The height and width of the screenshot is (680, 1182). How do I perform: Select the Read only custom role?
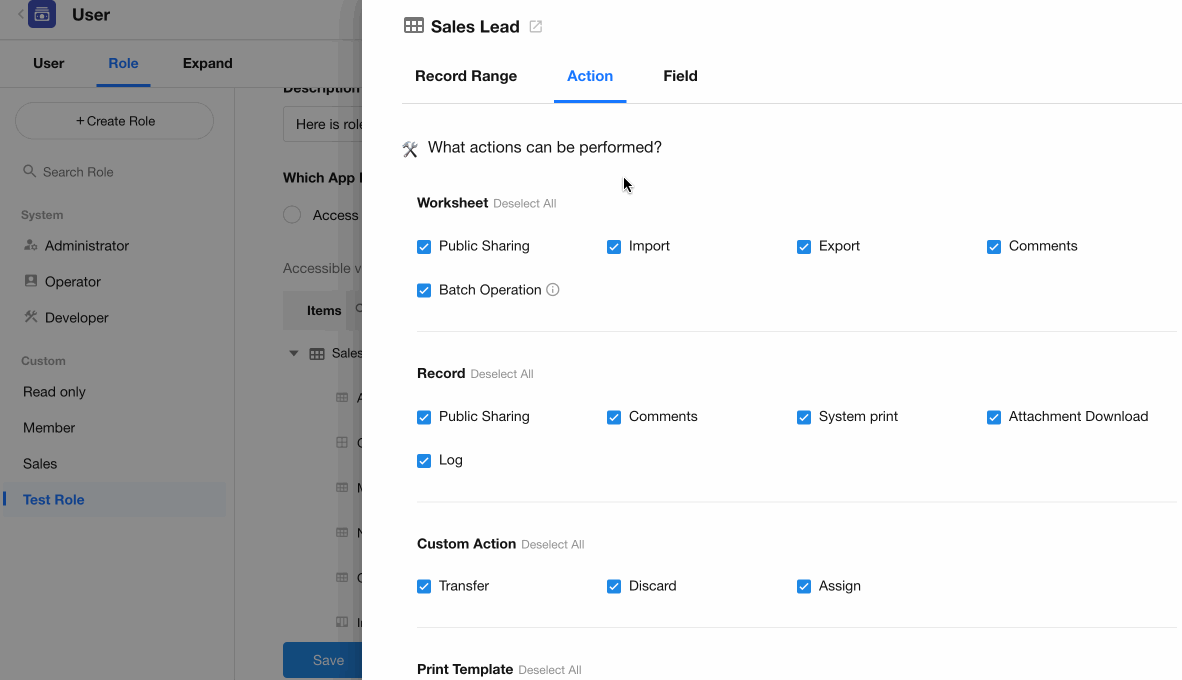[55, 392]
